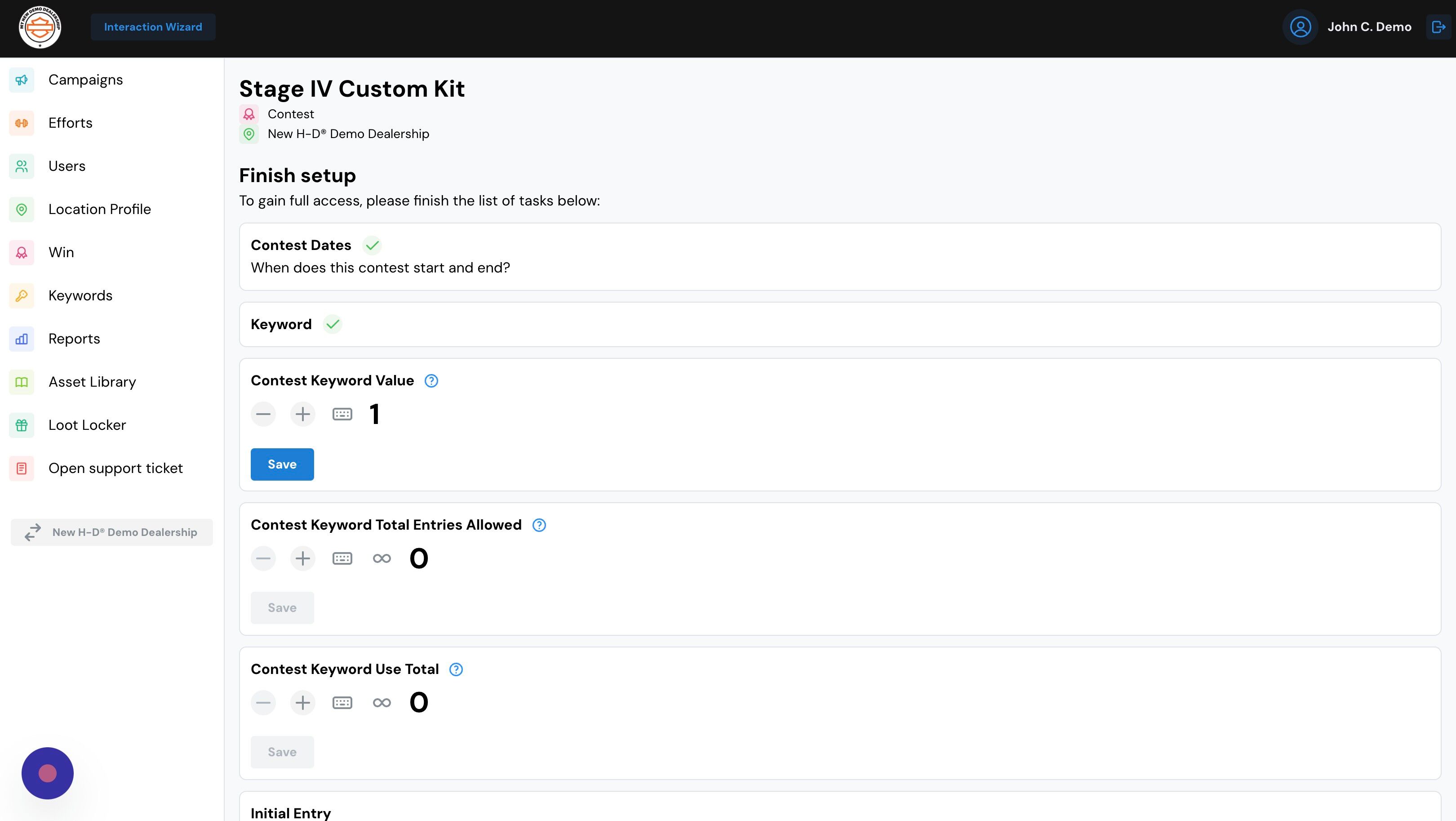The width and height of the screenshot is (1456, 821).
Task: Decrease Contest Keyword Value with minus
Action: (263, 415)
